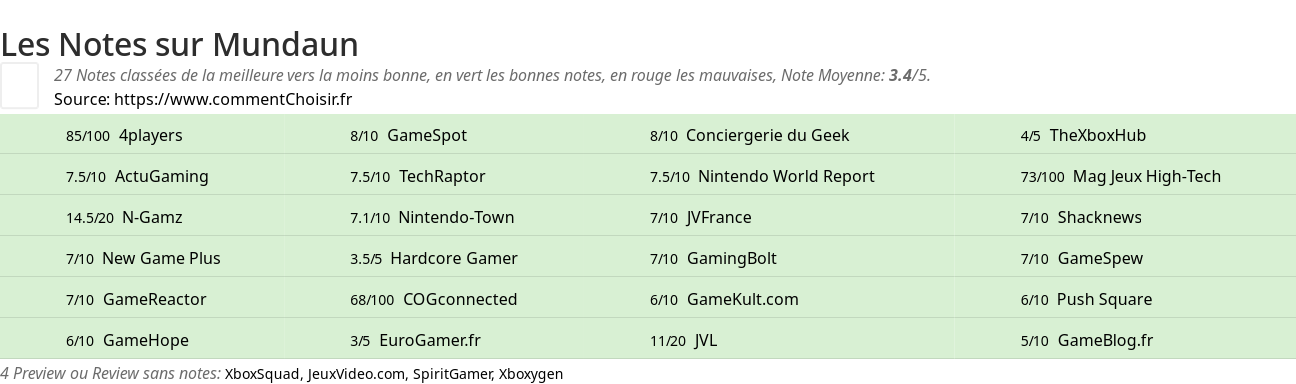Open the commentChoisir.fr source link
This screenshot has height=384, width=1296.
pyautogui.click(x=233, y=99)
